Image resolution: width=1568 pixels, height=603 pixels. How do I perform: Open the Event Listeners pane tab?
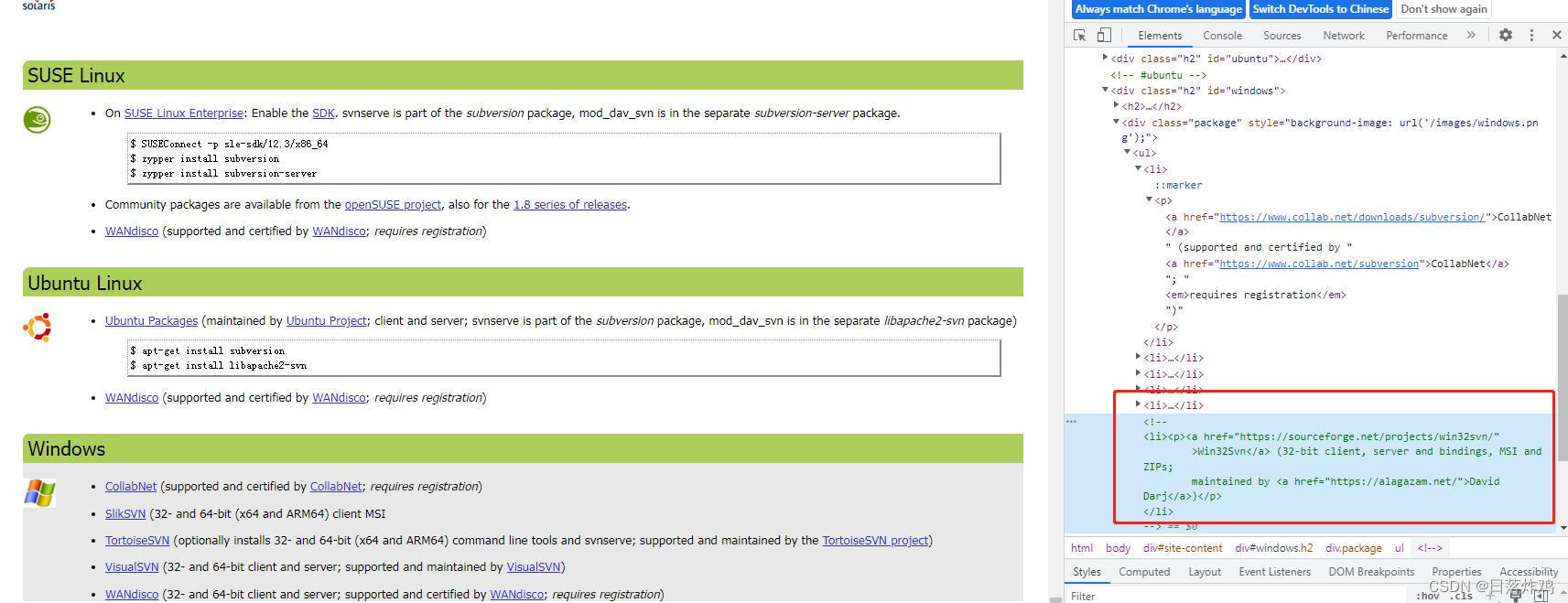1274,572
